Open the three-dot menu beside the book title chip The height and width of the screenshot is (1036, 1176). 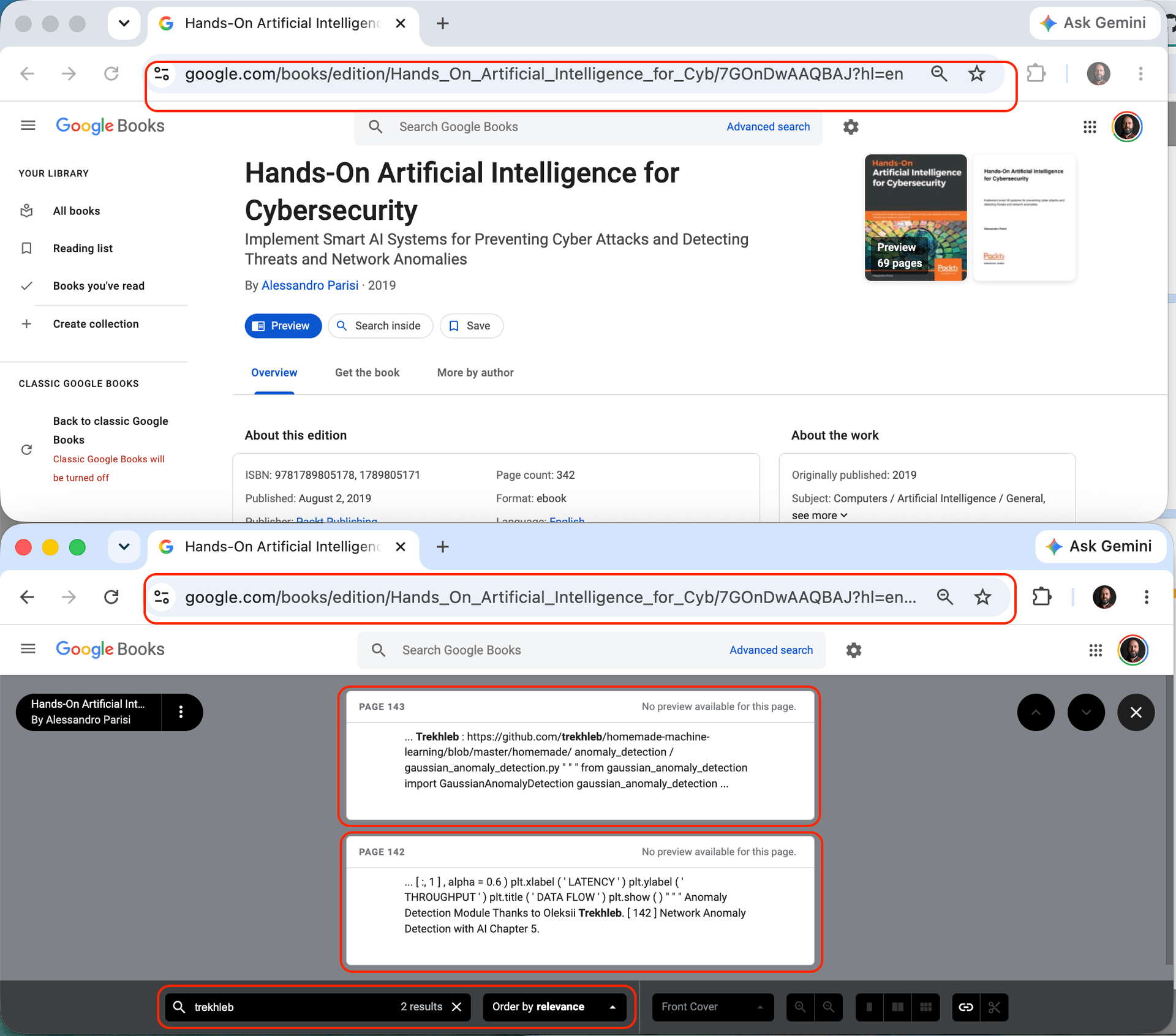point(181,712)
